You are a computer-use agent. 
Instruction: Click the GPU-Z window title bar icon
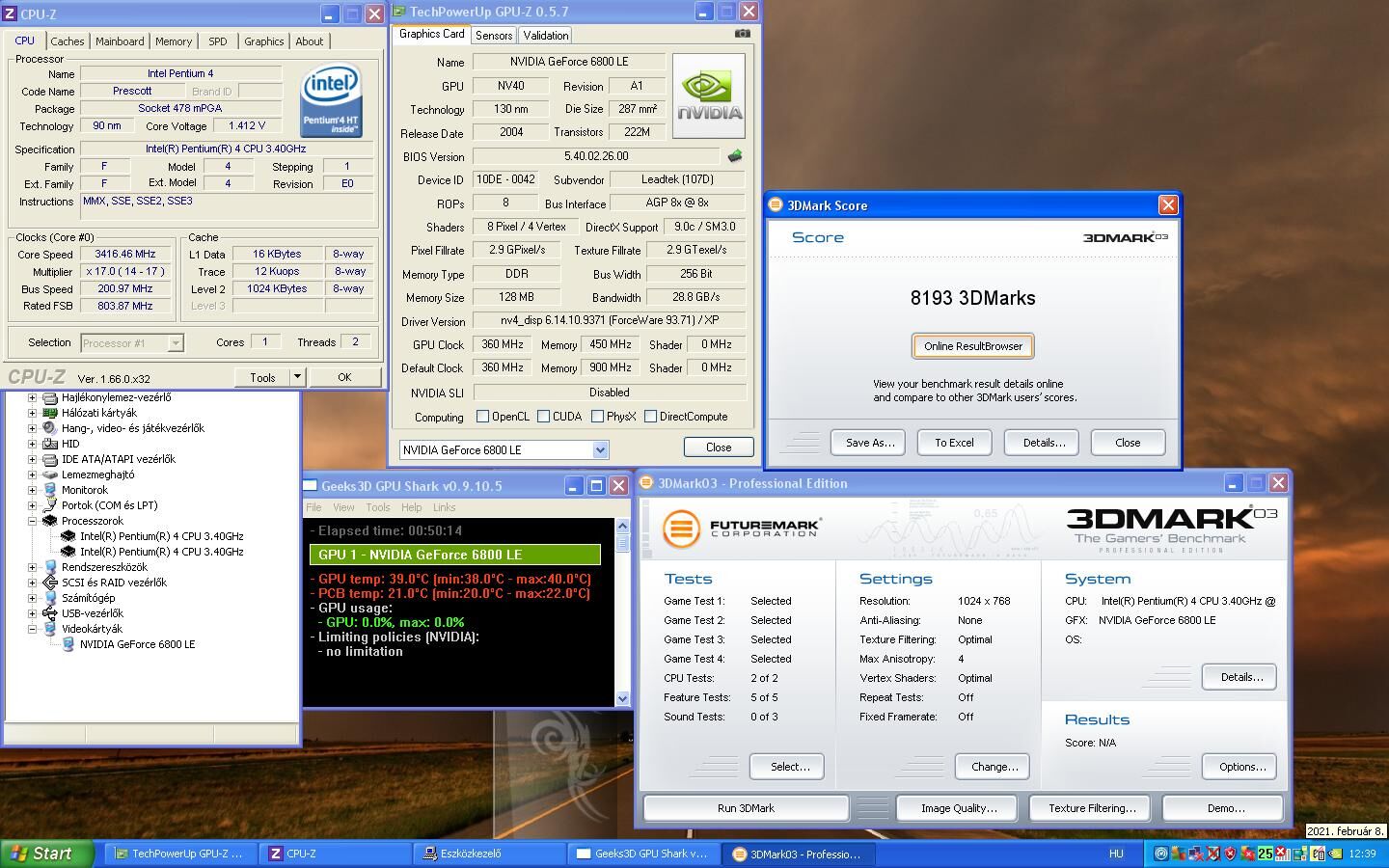click(x=399, y=12)
